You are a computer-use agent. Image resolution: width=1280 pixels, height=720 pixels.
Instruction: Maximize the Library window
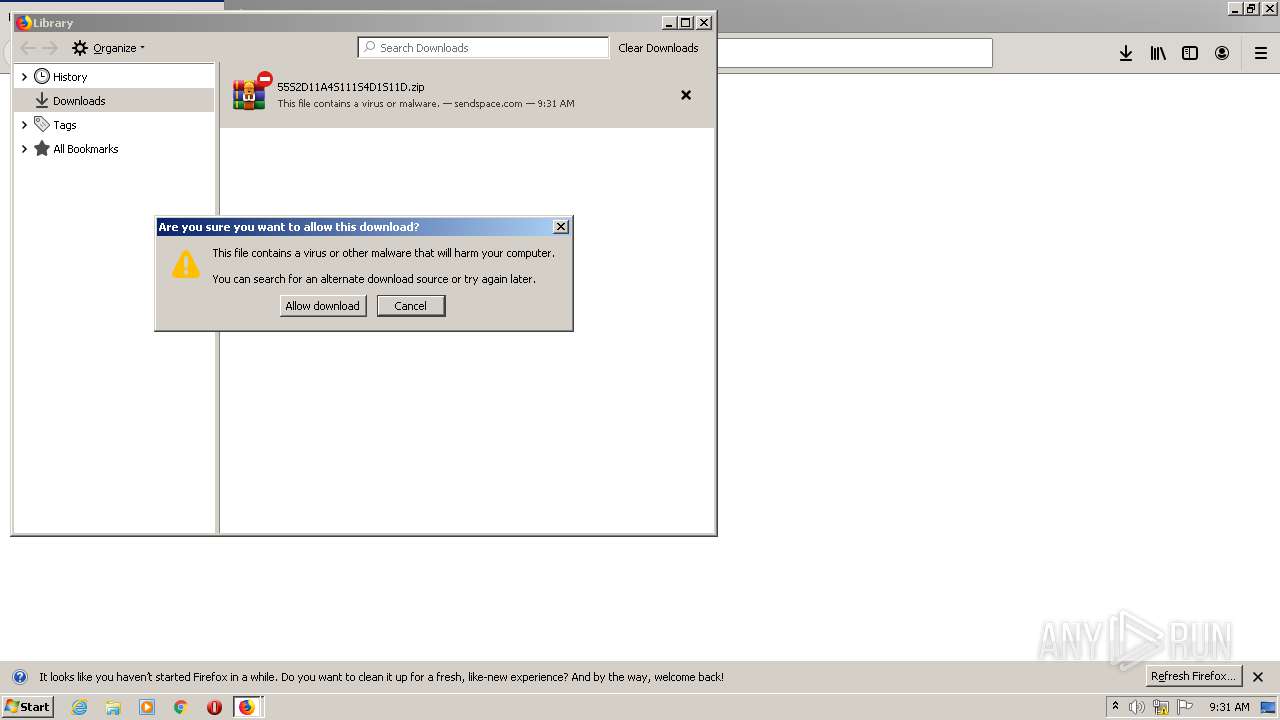tap(686, 23)
